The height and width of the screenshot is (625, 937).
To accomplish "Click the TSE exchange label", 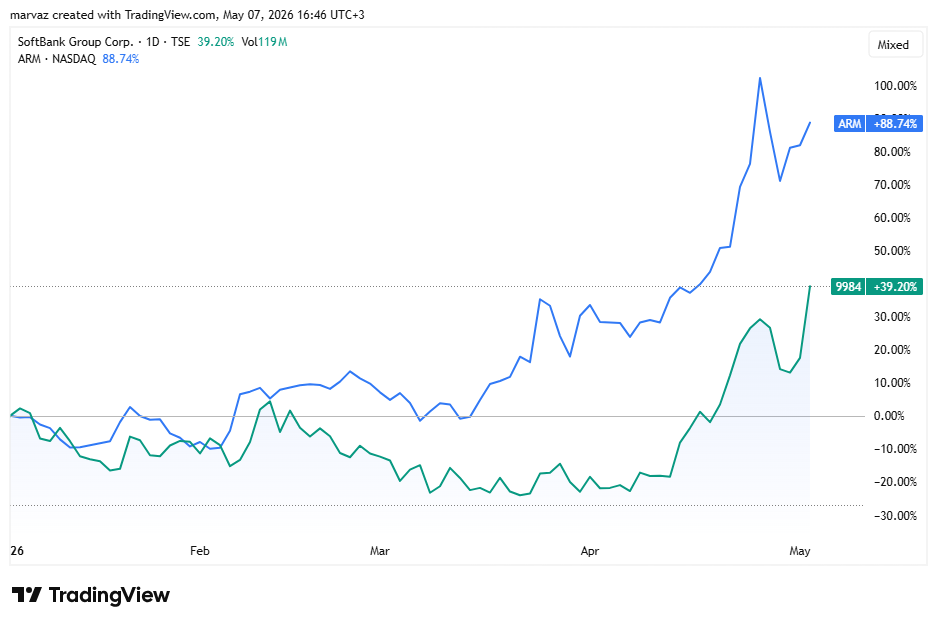I will (x=180, y=42).
